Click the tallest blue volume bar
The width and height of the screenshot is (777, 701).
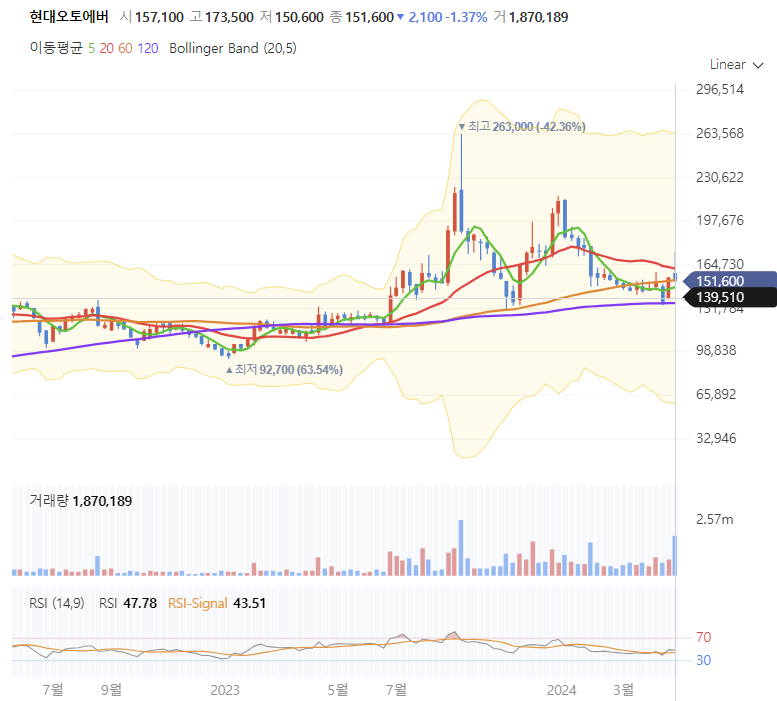click(461, 547)
